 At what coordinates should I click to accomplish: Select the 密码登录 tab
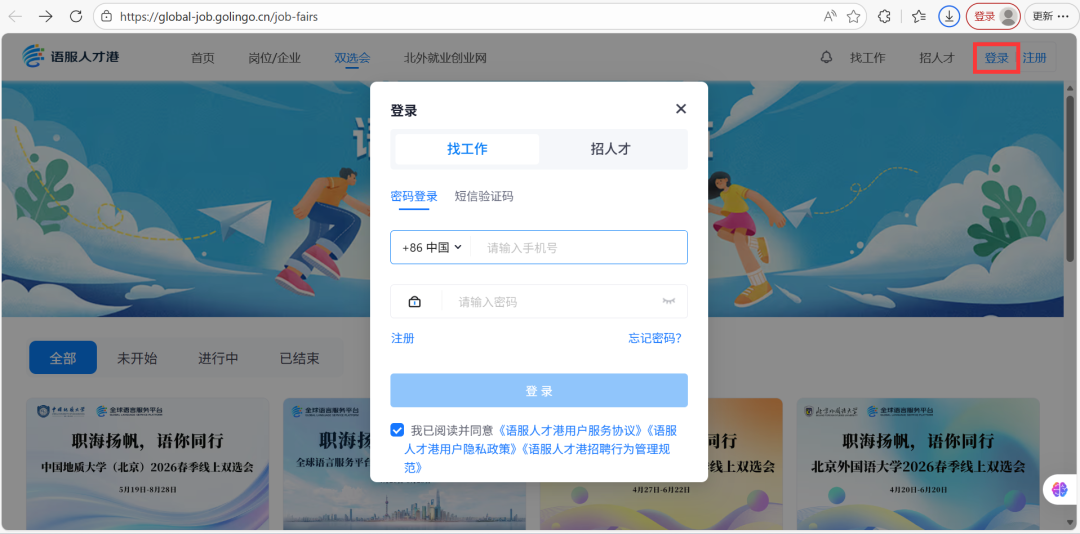click(414, 196)
